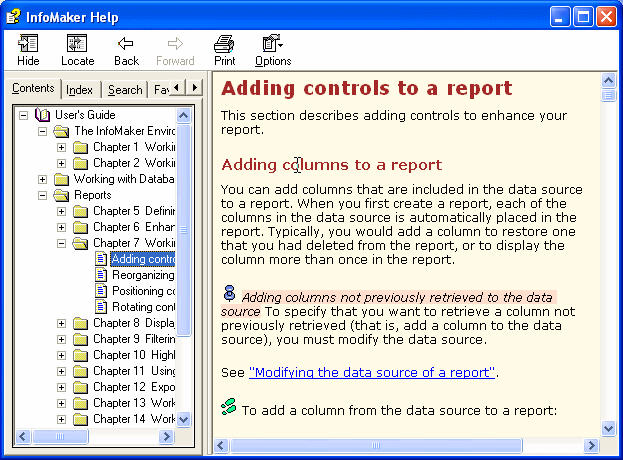623x460 pixels.
Task: Expand Chapter 5 Defining node
Action: pos(61,211)
